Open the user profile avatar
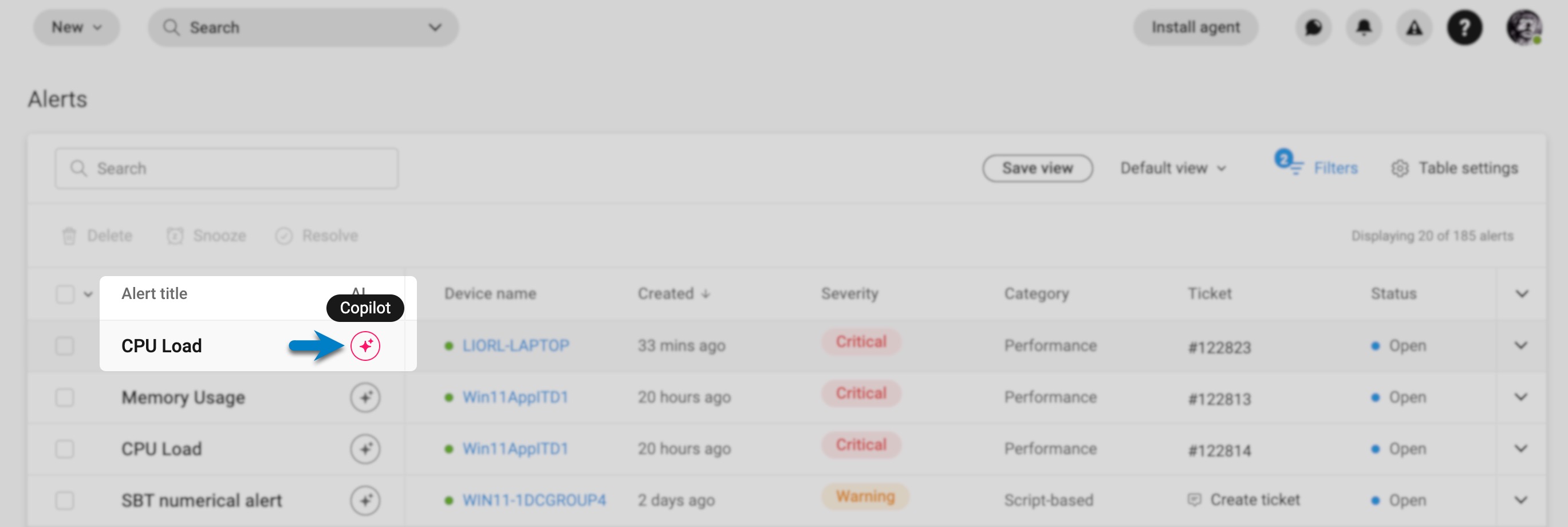1568x527 pixels. (1523, 27)
